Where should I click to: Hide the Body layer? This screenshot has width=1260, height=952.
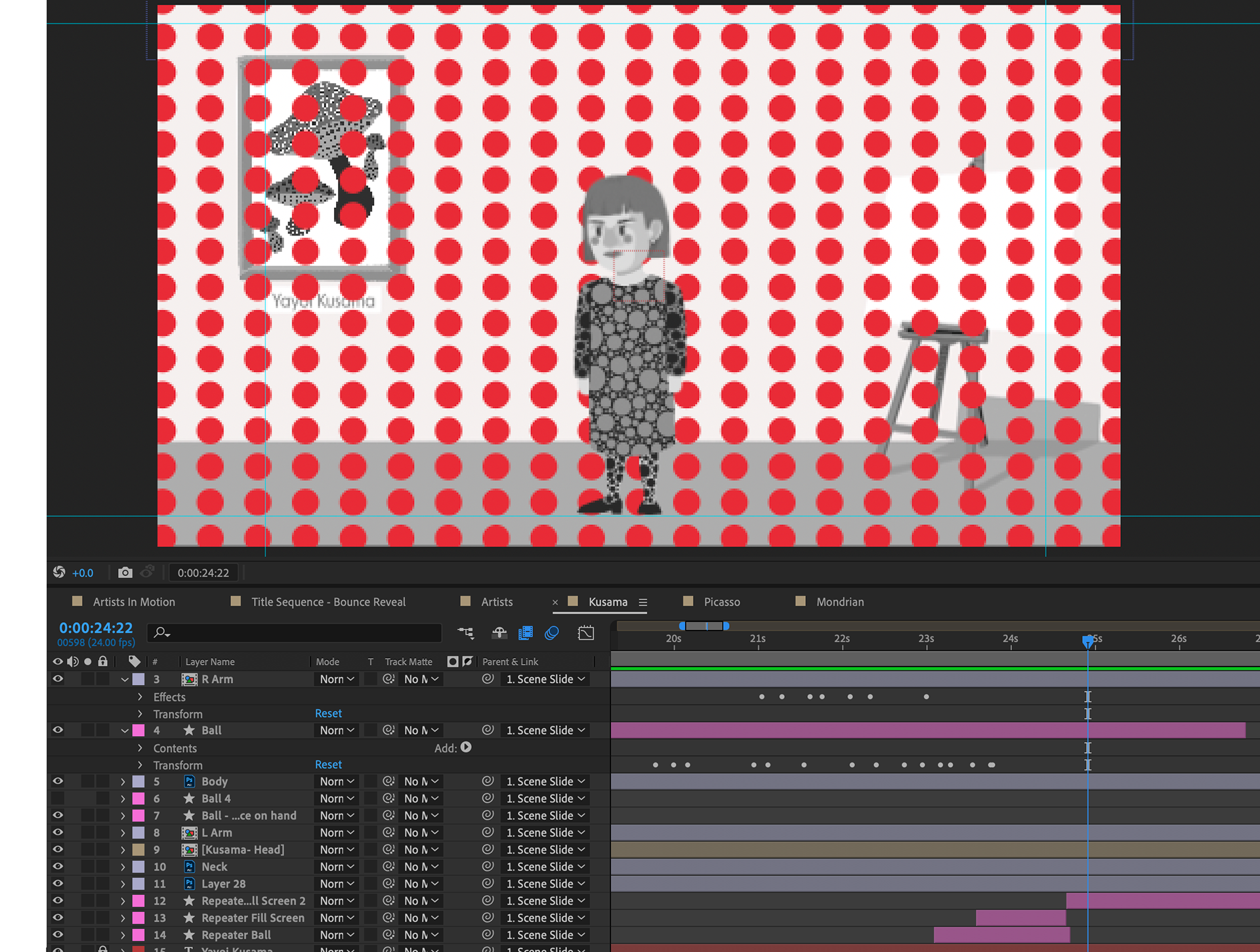coord(58,781)
